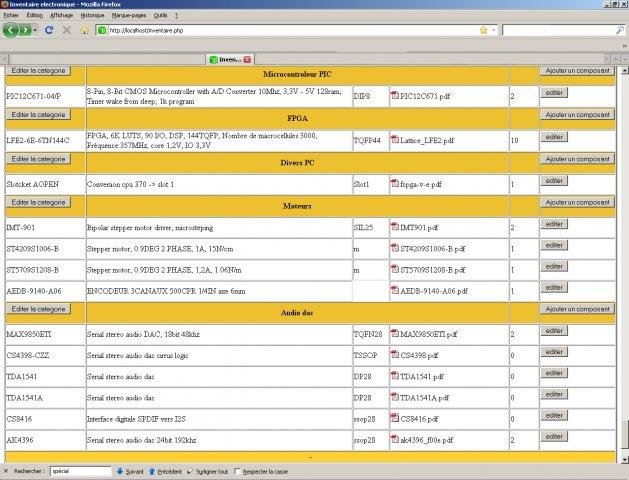The image size is (629, 480).
Task: Open the back/forward history dropdown arrow
Action: tap(35, 30)
